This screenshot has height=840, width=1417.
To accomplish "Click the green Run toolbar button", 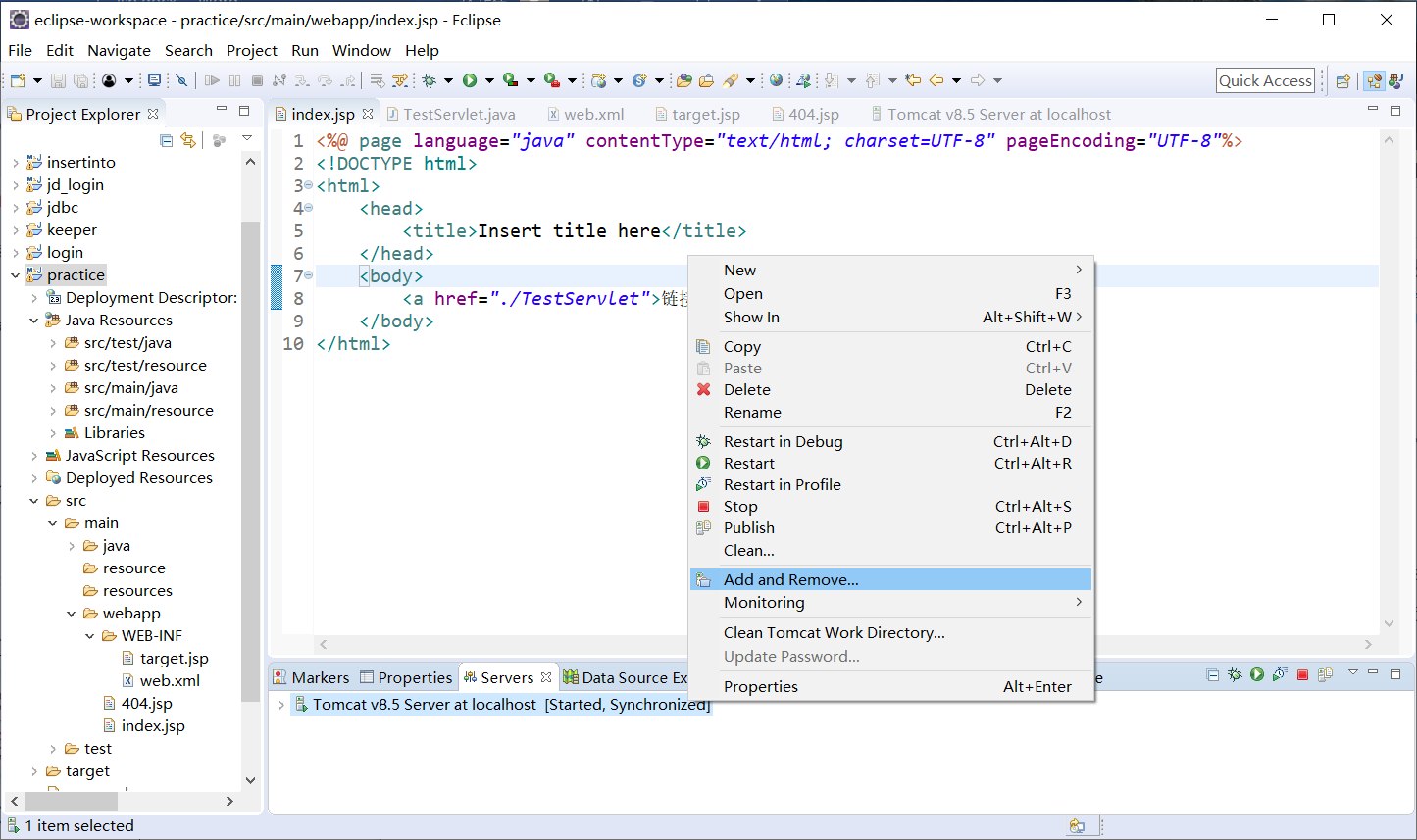I will tap(469, 80).
